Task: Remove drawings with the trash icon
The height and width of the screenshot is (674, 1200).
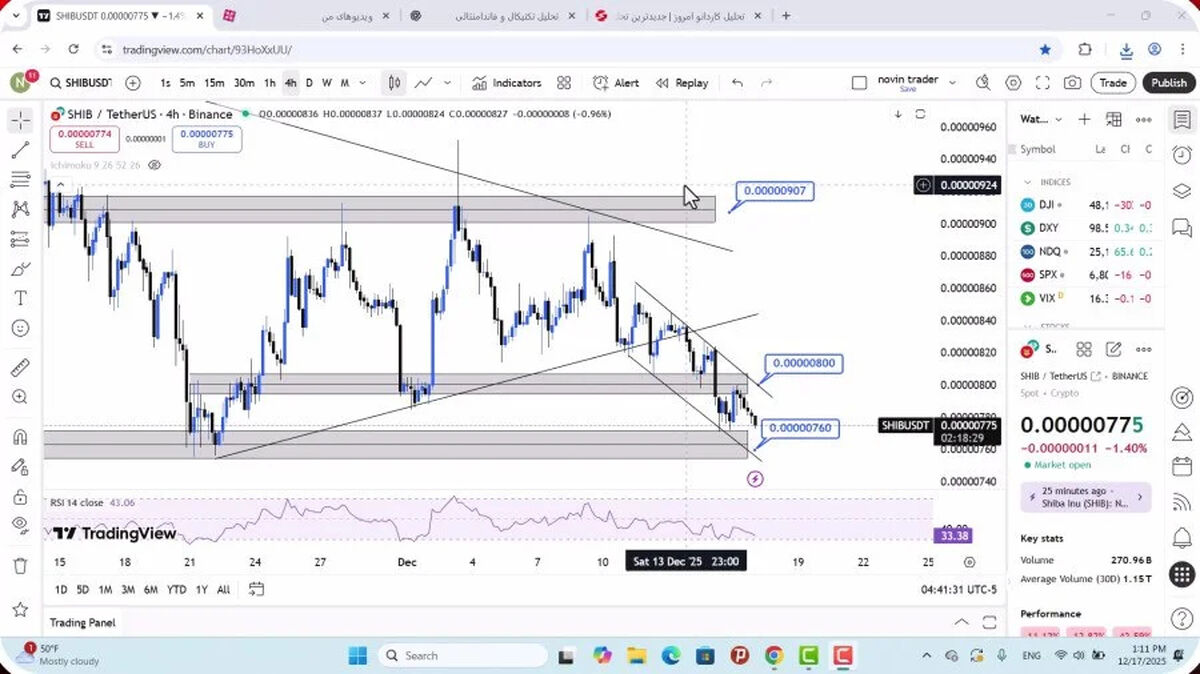Action: [20, 566]
